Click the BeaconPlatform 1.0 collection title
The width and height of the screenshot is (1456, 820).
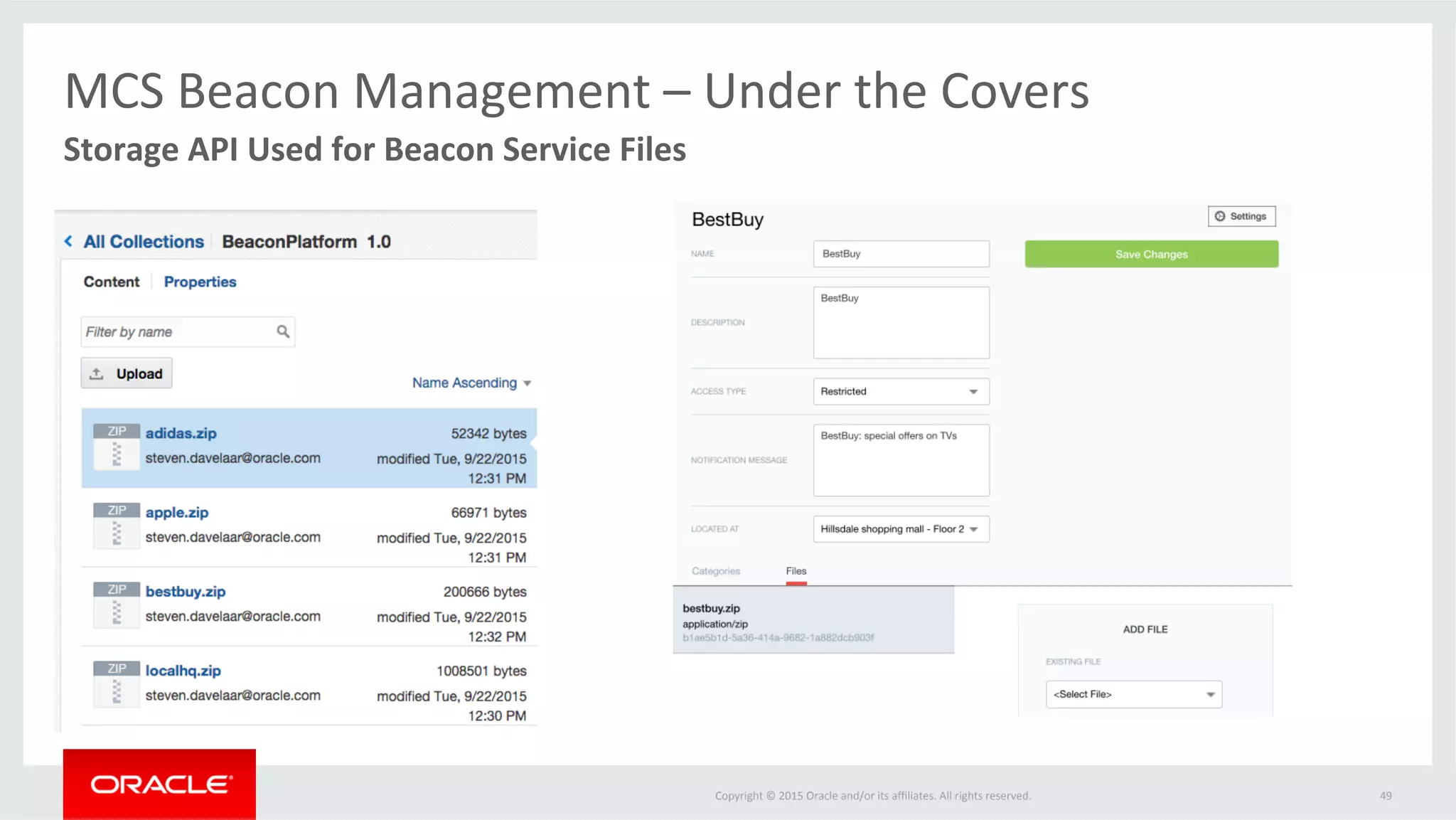pyautogui.click(x=306, y=242)
